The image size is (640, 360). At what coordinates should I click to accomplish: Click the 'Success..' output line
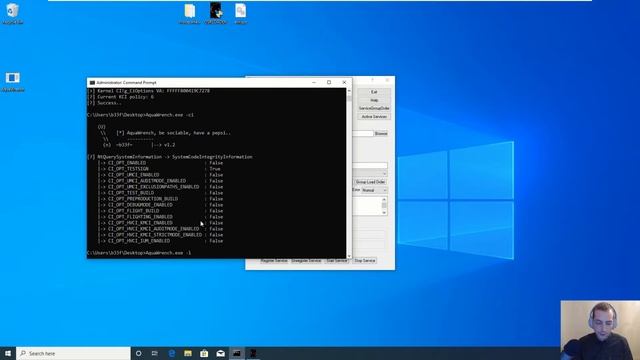coord(104,103)
